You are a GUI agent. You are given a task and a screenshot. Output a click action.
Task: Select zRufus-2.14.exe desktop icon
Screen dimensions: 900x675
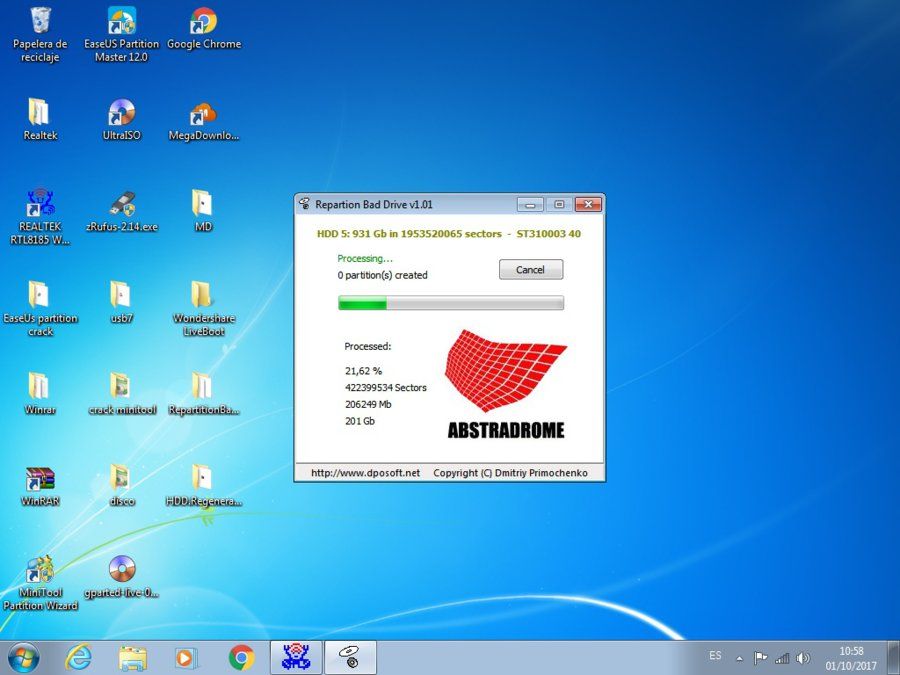tap(121, 211)
